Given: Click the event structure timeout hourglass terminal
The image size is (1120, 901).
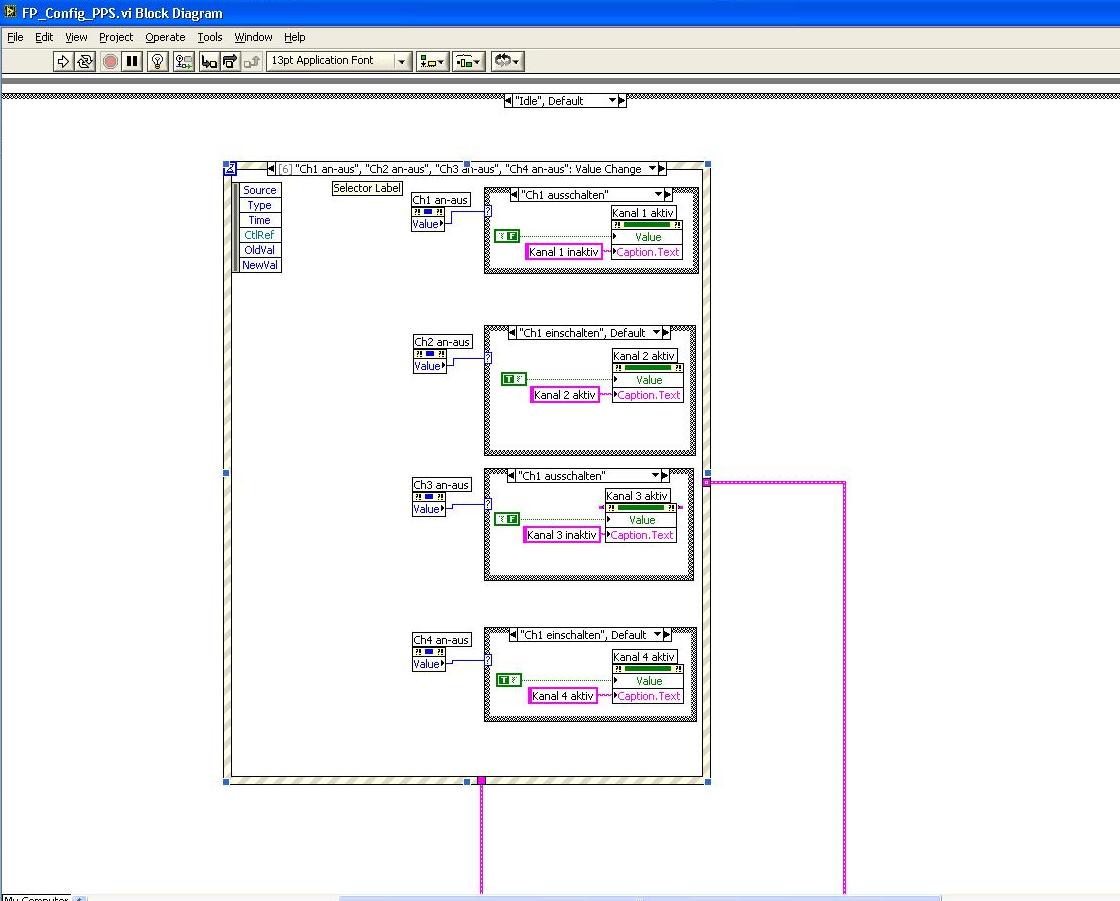Looking at the screenshot, I should click(230, 169).
